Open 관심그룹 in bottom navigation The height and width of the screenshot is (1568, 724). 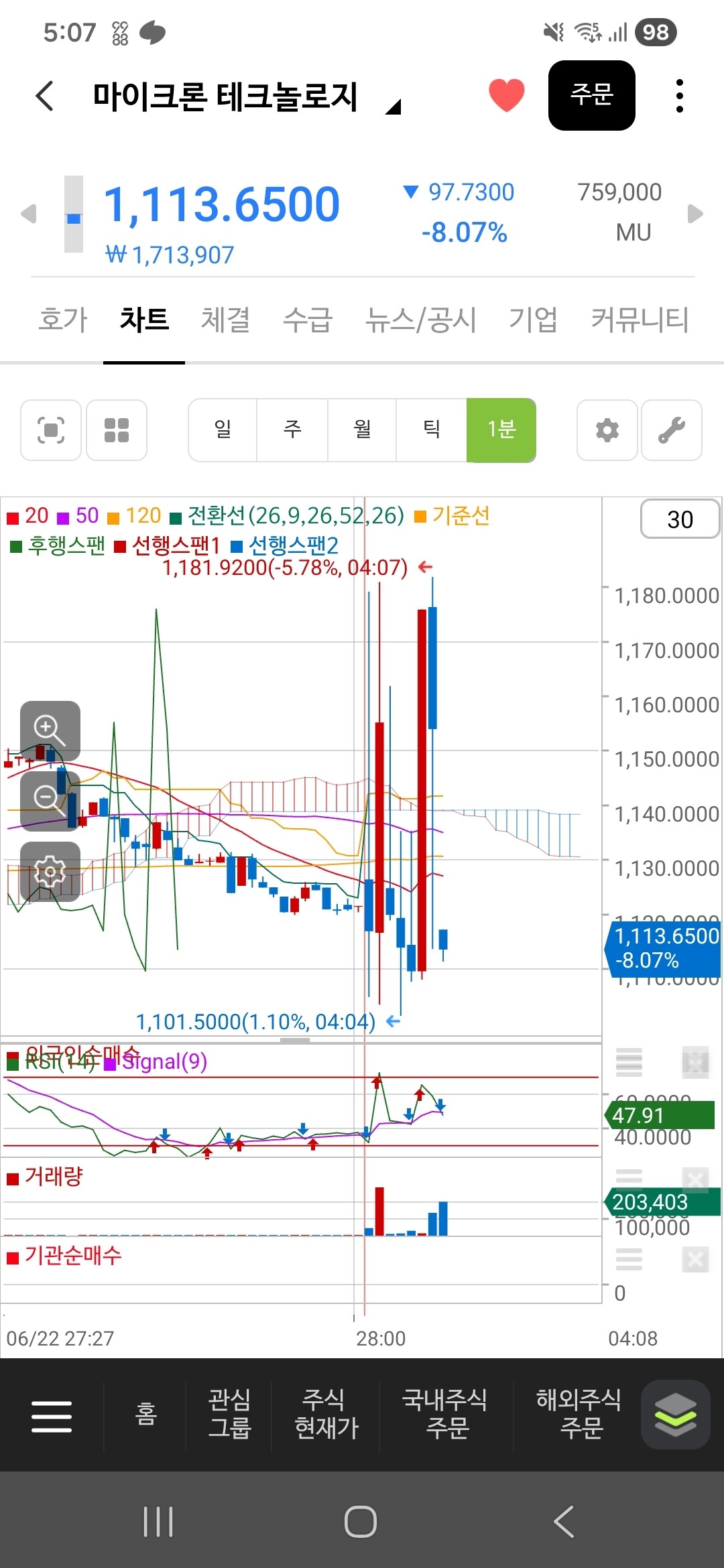[x=229, y=1413]
